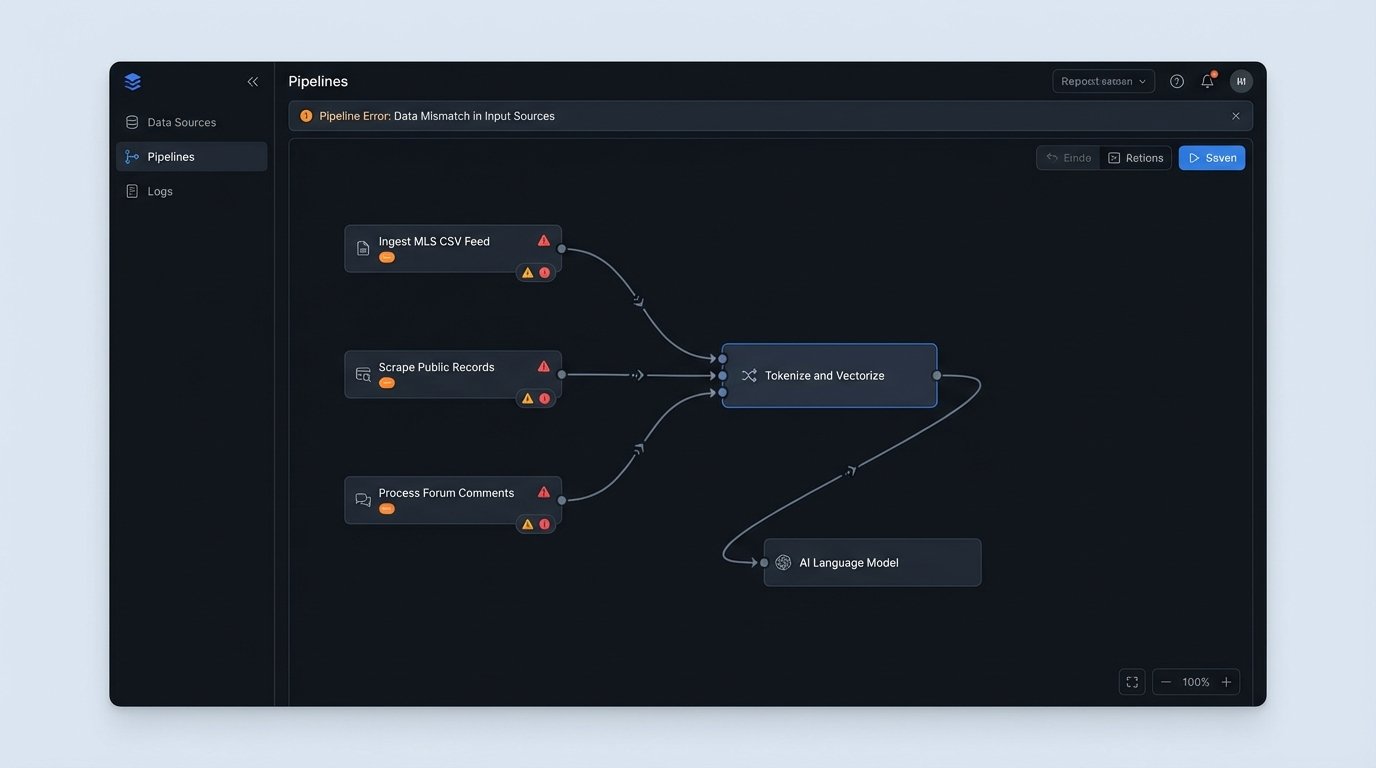
Task: Click the undo button in canvas toolbar
Action: coord(1068,158)
